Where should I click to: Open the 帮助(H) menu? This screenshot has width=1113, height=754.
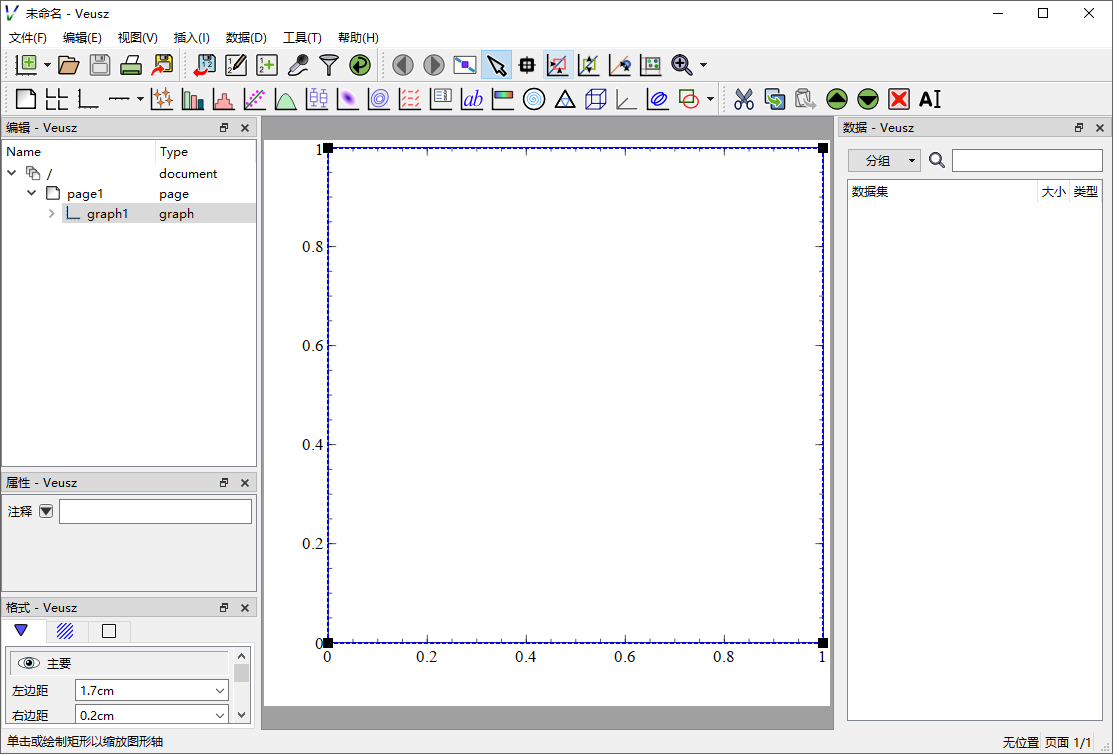point(358,38)
